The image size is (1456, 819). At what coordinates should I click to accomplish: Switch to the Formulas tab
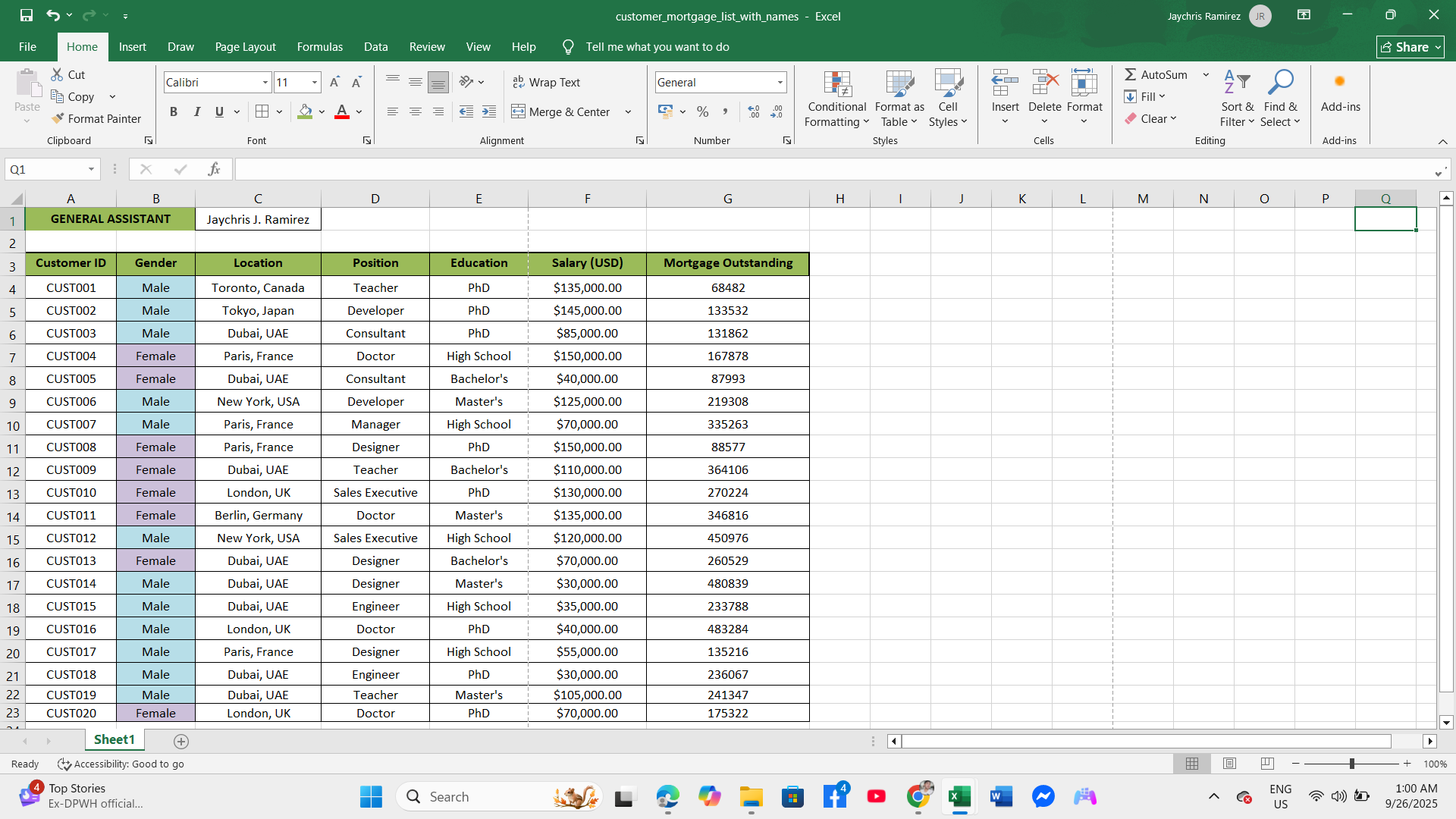[319, 46]
